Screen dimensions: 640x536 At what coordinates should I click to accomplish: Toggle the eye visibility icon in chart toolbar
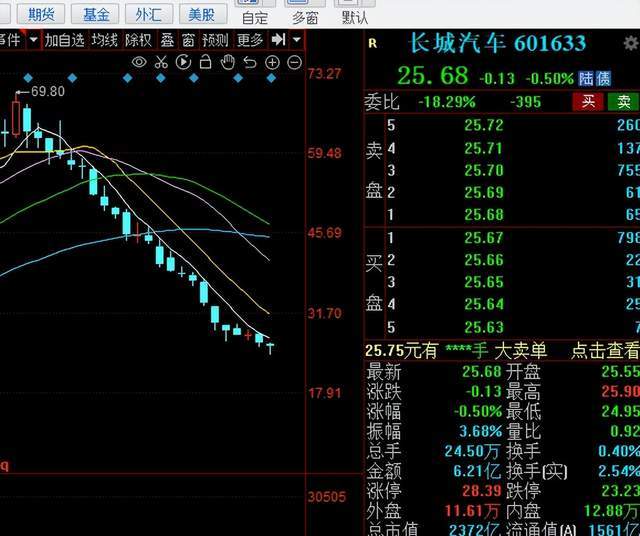(x=139, y=62)
